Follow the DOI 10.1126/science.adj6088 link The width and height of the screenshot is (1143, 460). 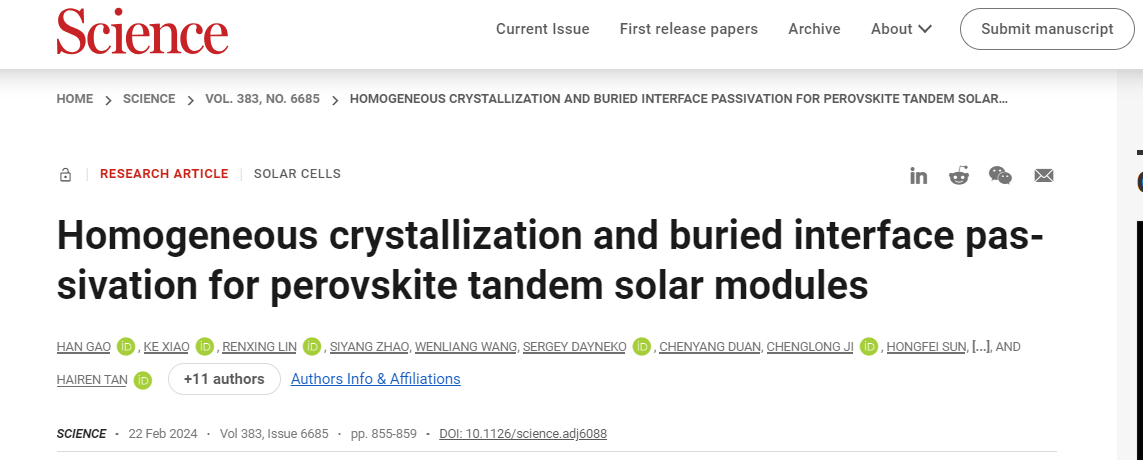coord(523,434)
